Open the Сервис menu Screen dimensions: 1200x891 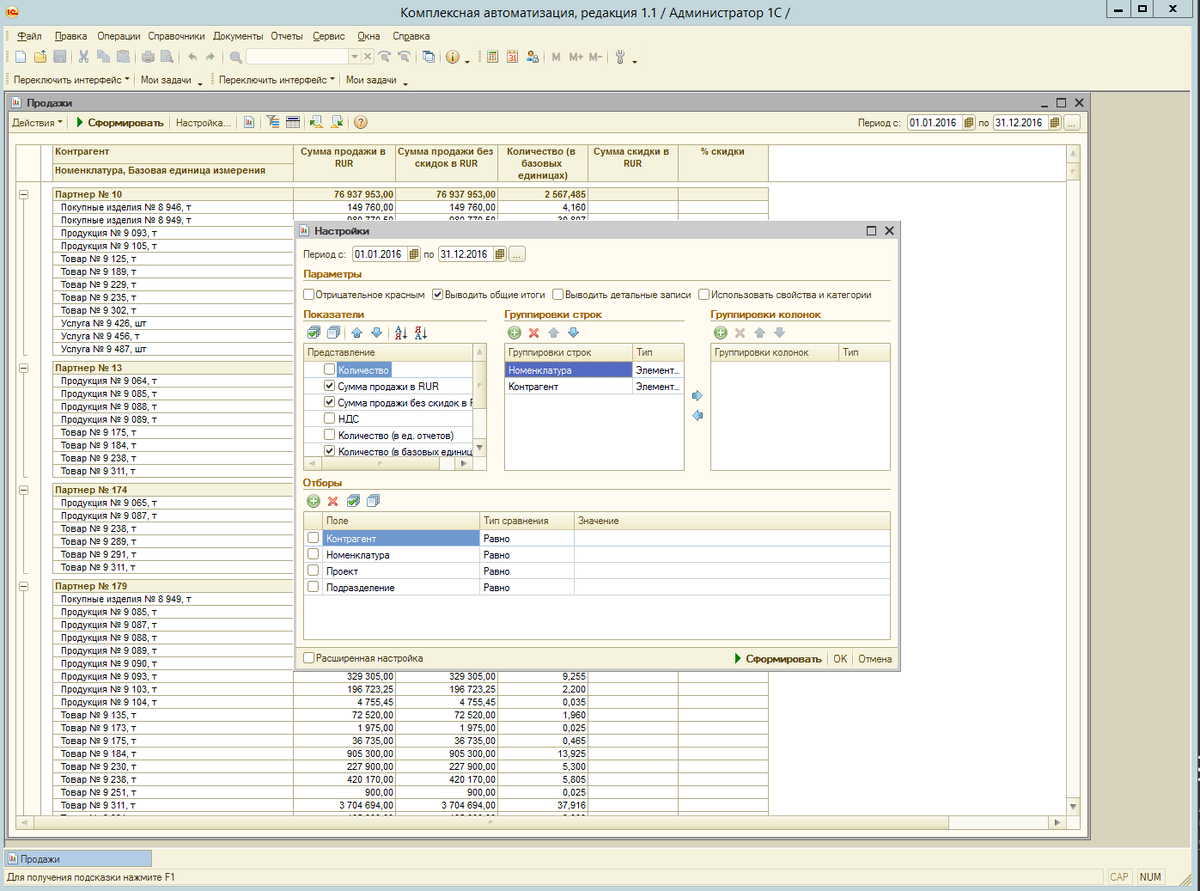tap(329, 35)
